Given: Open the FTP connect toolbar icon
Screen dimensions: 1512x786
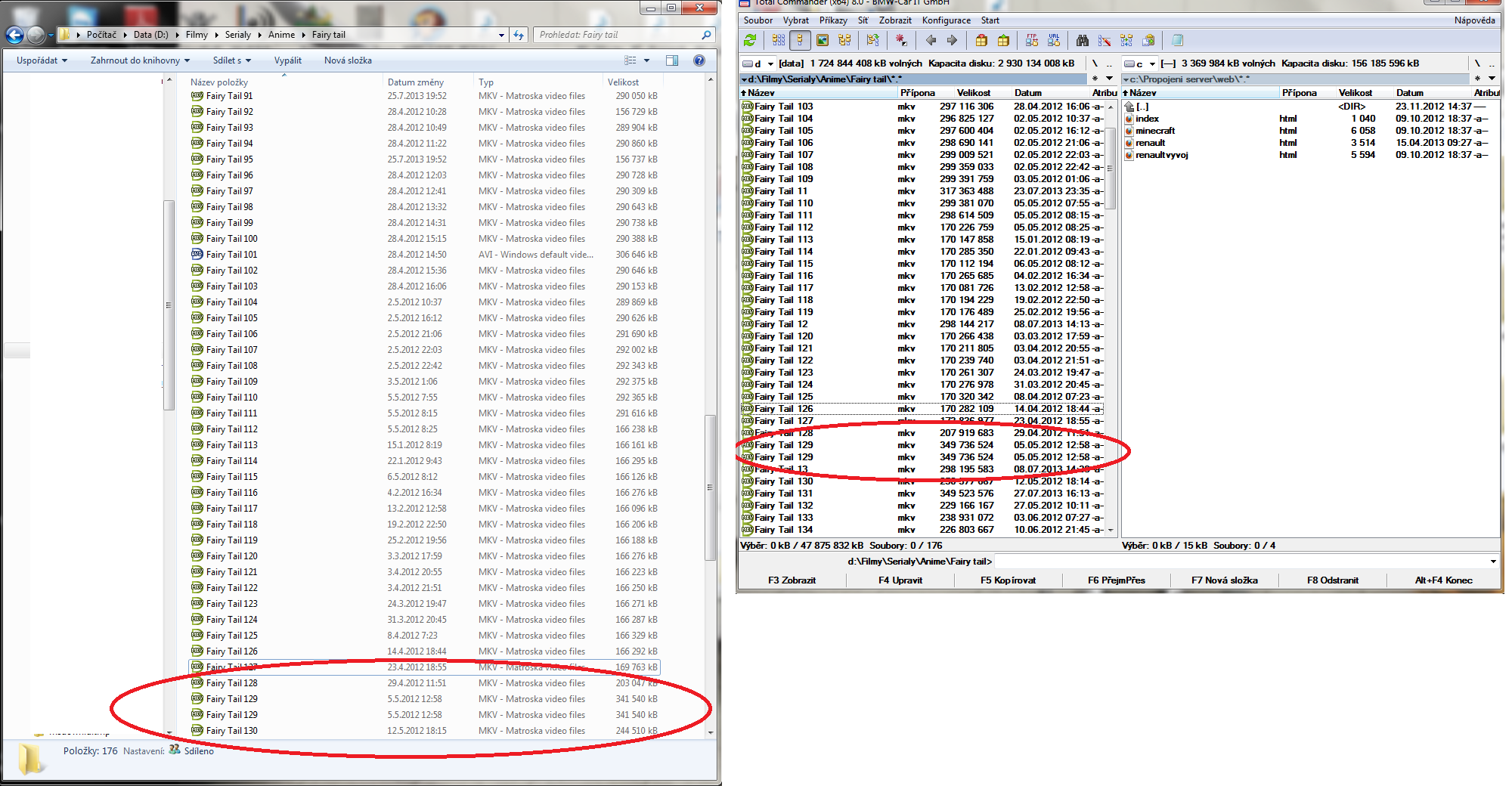Looking at the screenshot, I should pos(1032,41).
